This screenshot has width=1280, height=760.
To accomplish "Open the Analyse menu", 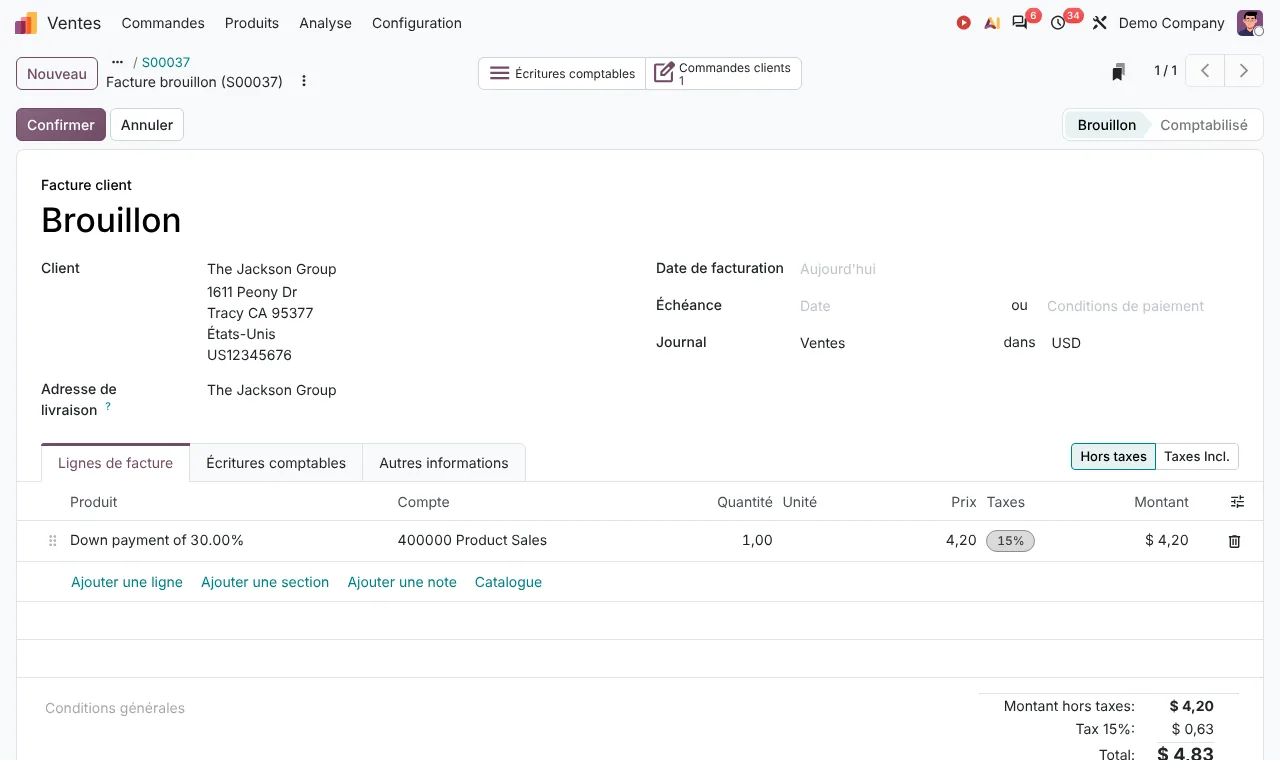I will click(325, 23).
